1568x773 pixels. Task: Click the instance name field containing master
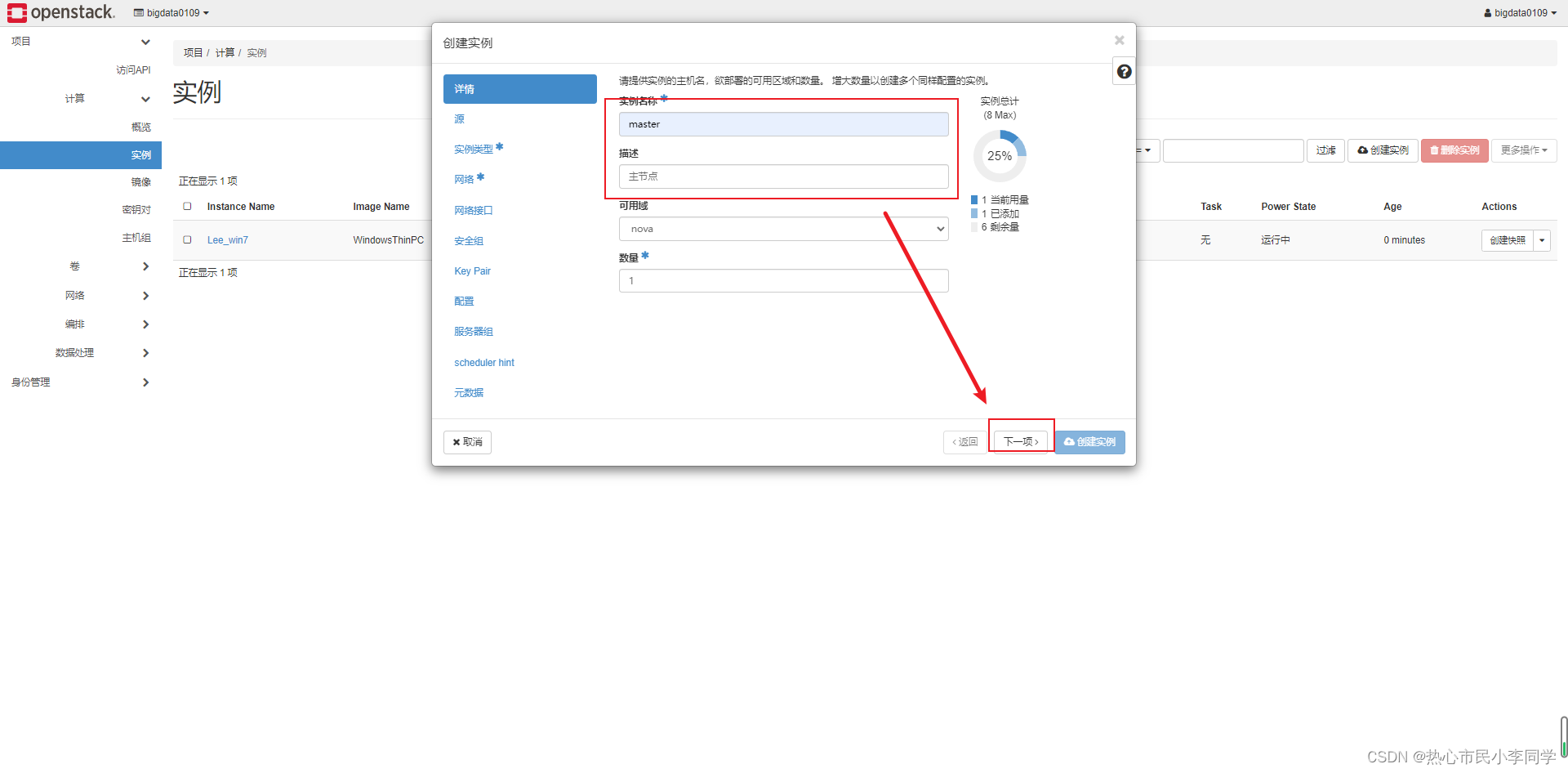[x=783, y=124]
